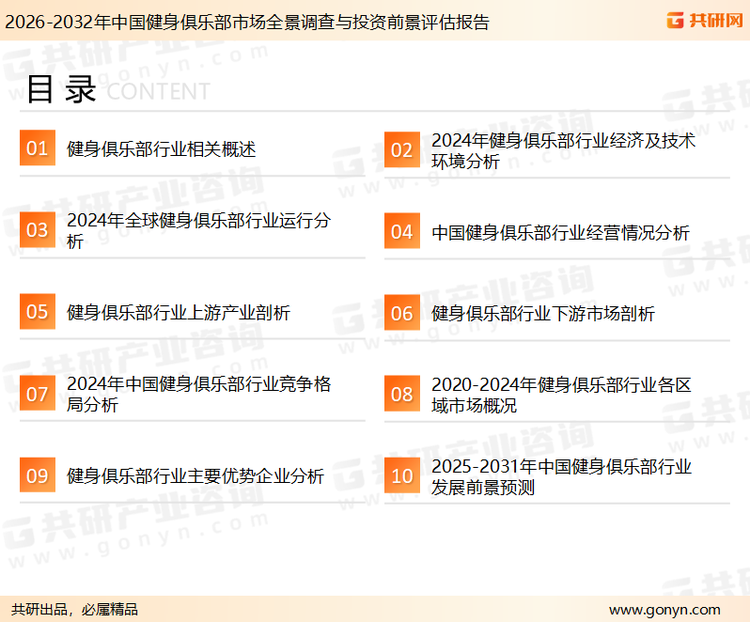The image size is (750, 622).
Task: Open chapter via the orange 04 badge
Action: tap(401, 231)
